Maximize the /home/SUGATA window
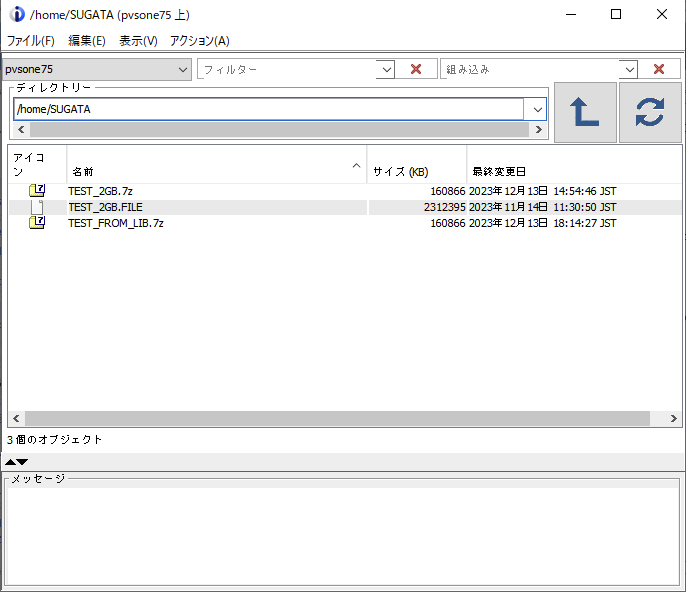 tap(616, 14)
